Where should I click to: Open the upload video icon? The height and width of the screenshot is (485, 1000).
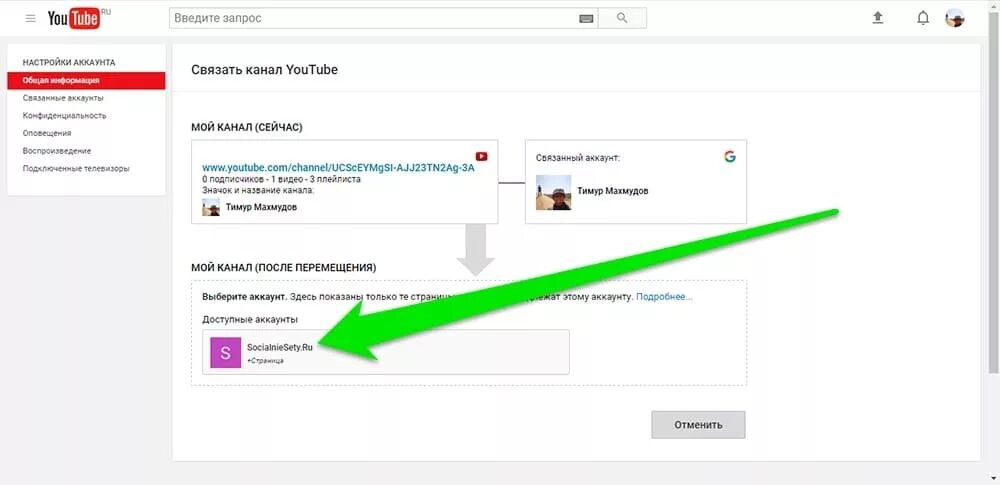pyautogui.click(x=878, y=18)
